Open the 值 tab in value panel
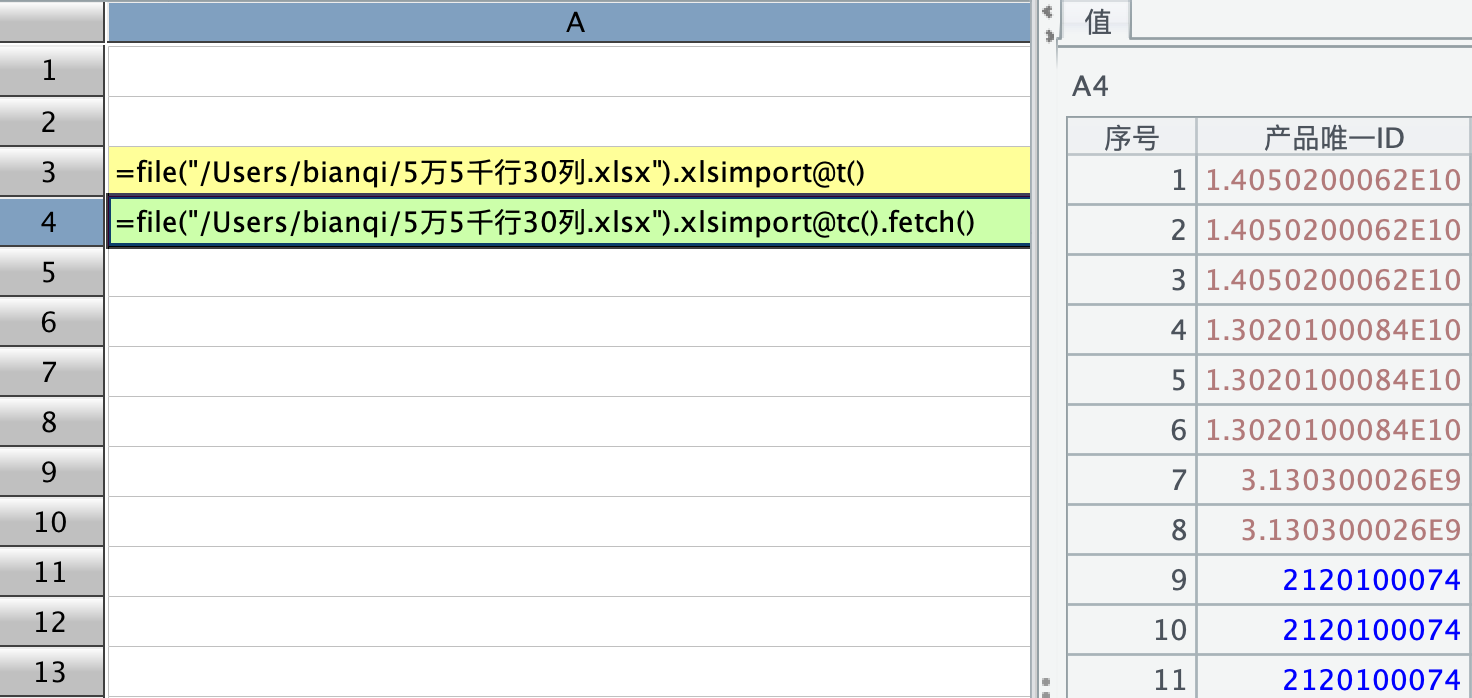 click(x=1097, y=21)
